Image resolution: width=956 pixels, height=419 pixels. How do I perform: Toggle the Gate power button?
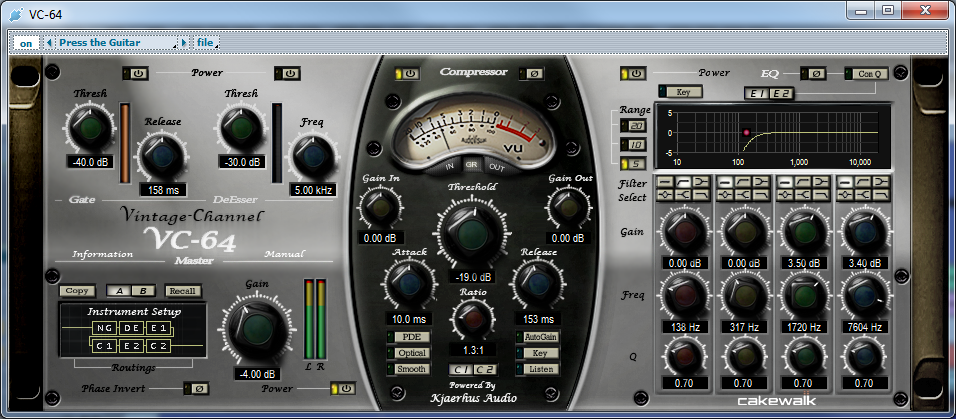click(x=137, y=73)
